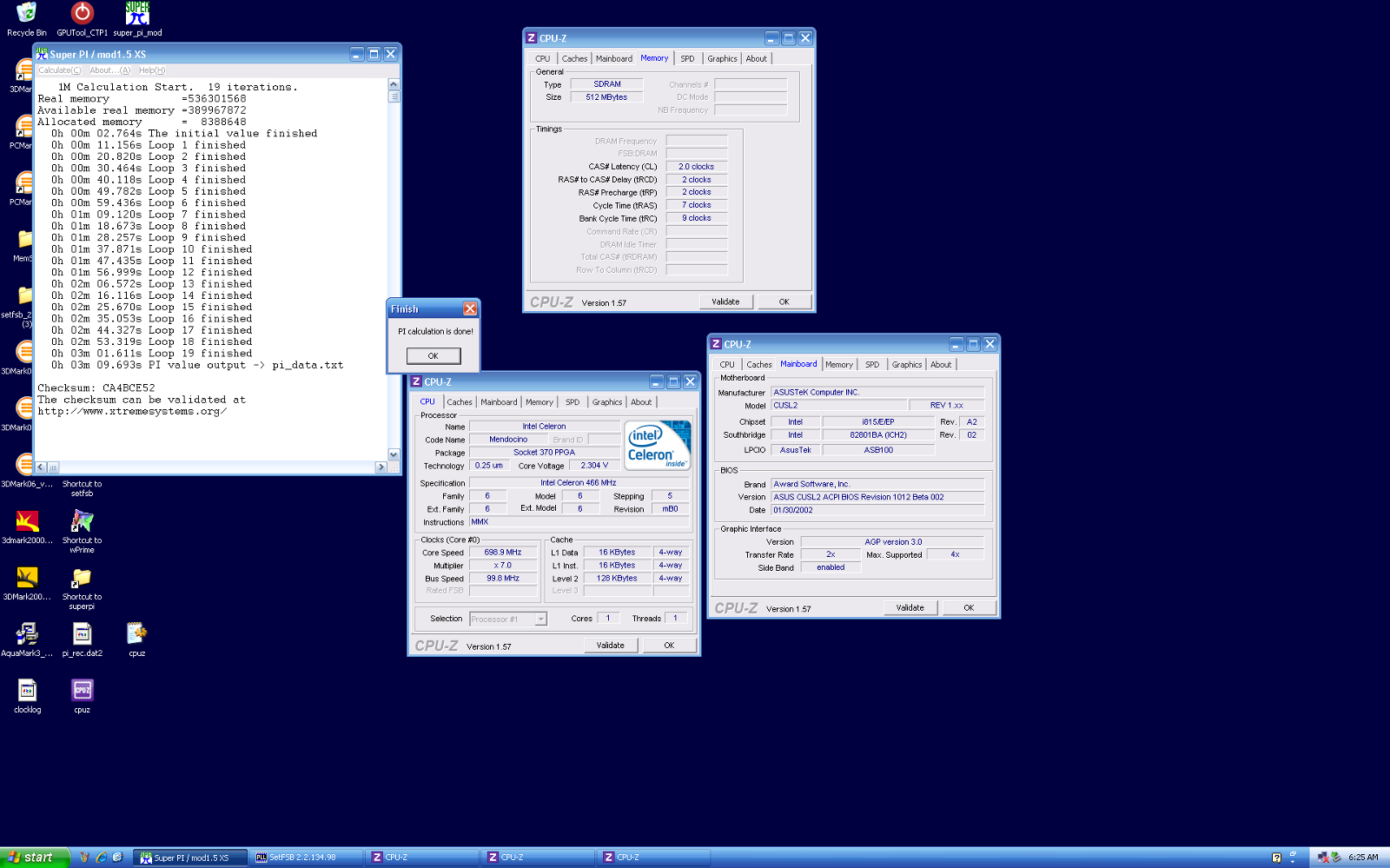Click OK in CPU-Z CPU window

[669, 645]
